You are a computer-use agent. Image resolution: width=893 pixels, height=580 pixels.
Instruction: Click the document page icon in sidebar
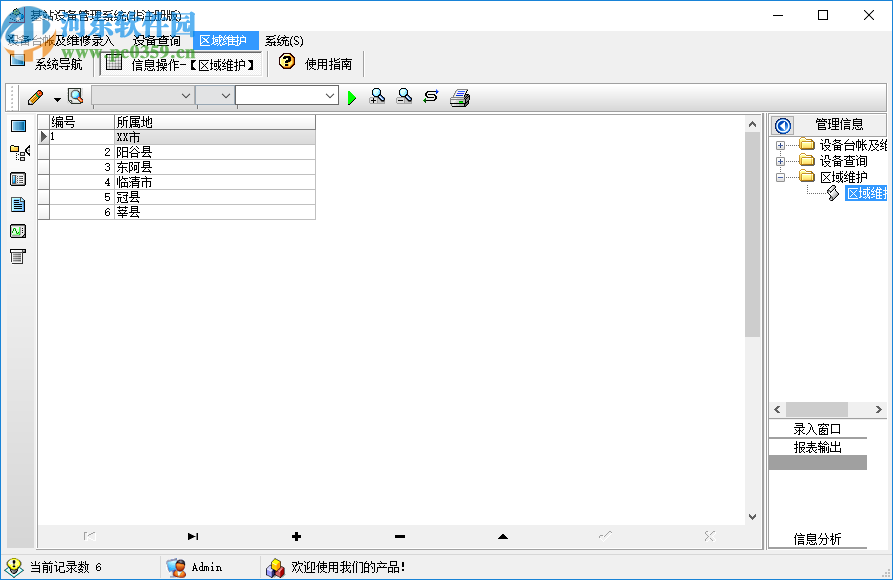[x=18, y=205]
